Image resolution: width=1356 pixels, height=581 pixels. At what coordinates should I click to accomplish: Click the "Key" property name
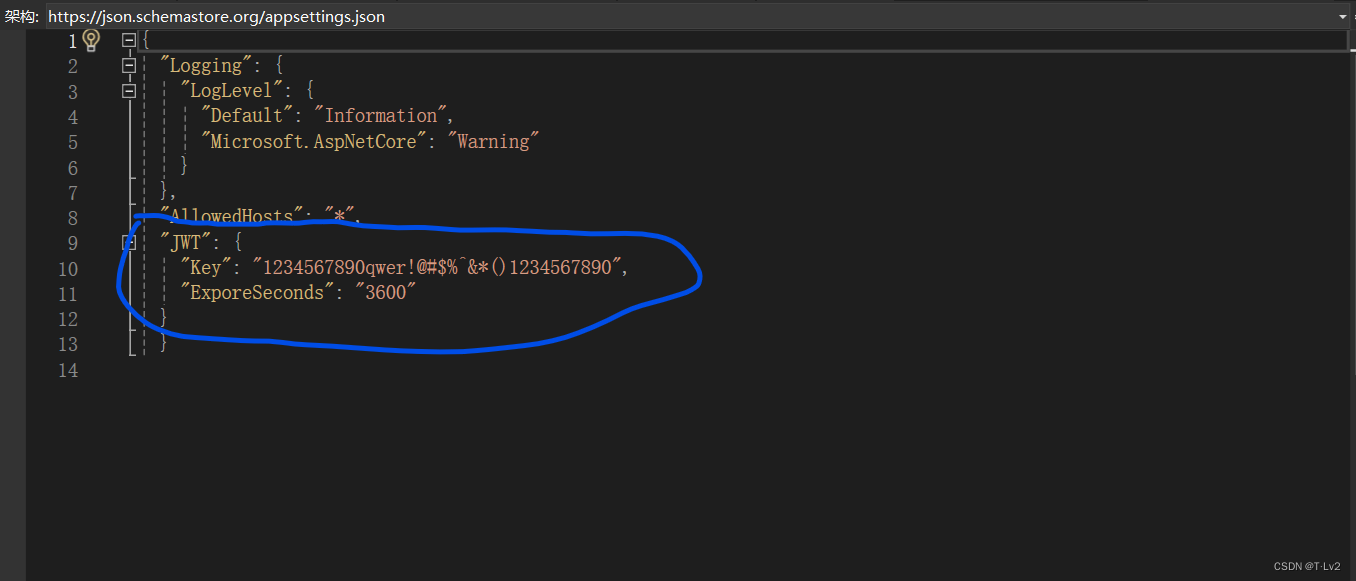(206, 268)
